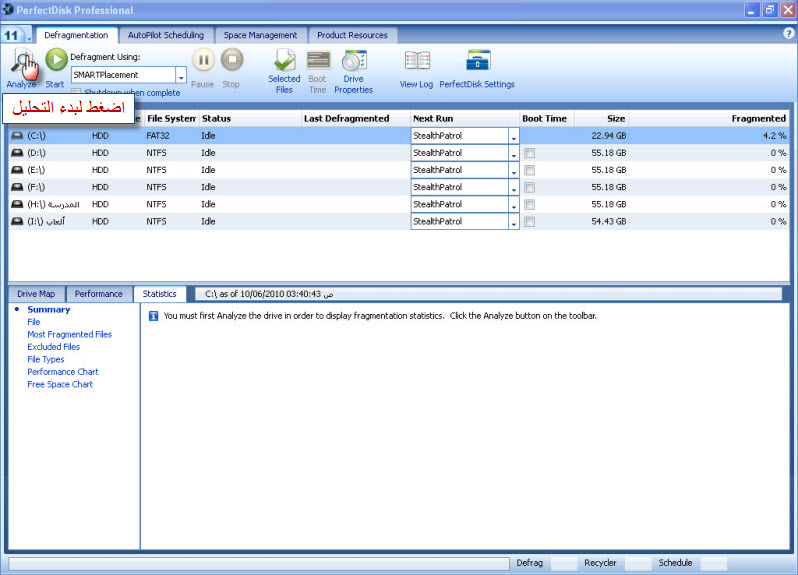Toggle Boot Time checkbox for D:\ drive

click(x=530, y=153)
